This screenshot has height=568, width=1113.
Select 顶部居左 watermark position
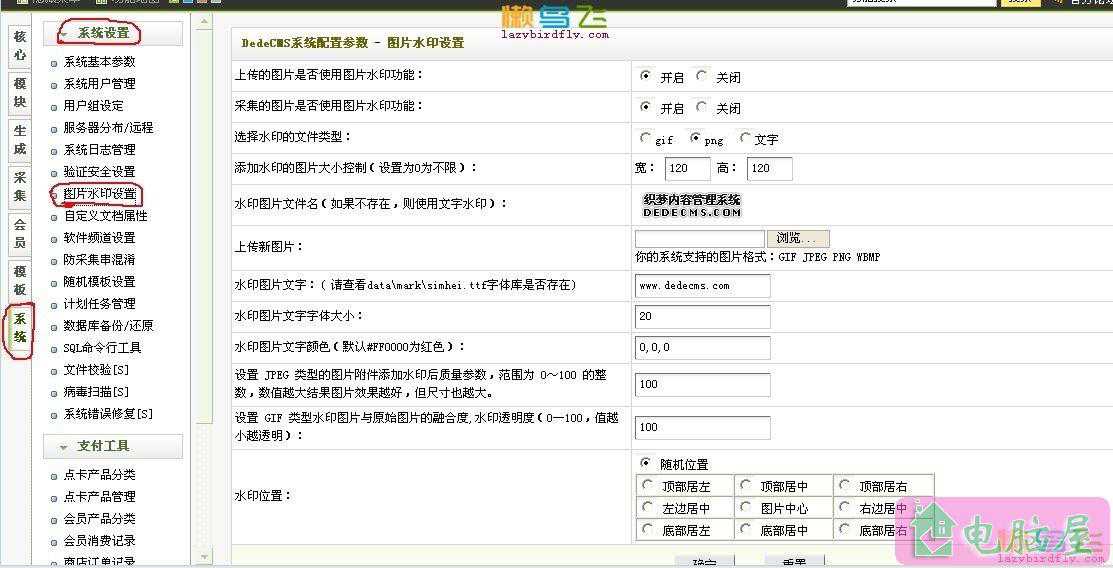pos(647,486)
